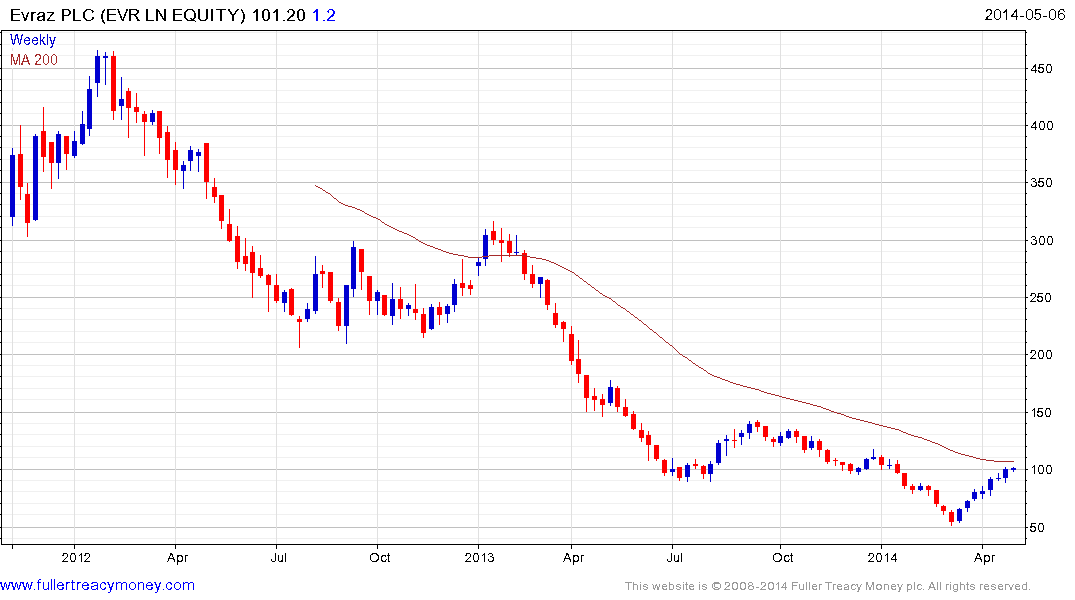Click the 350 price axis label
This screenshot has width=1075, height=600.
point(1042,183)
